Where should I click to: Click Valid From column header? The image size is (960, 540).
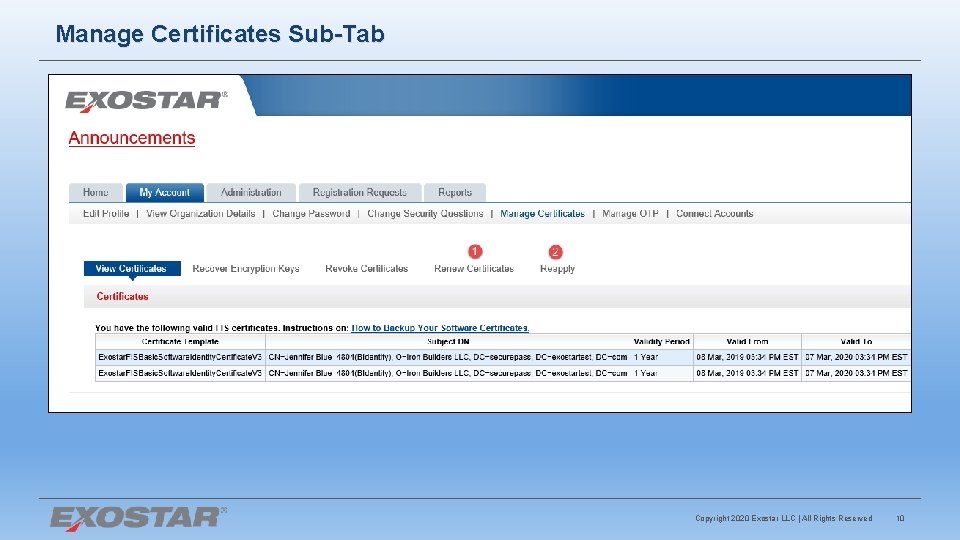click(x=747, y=342)
